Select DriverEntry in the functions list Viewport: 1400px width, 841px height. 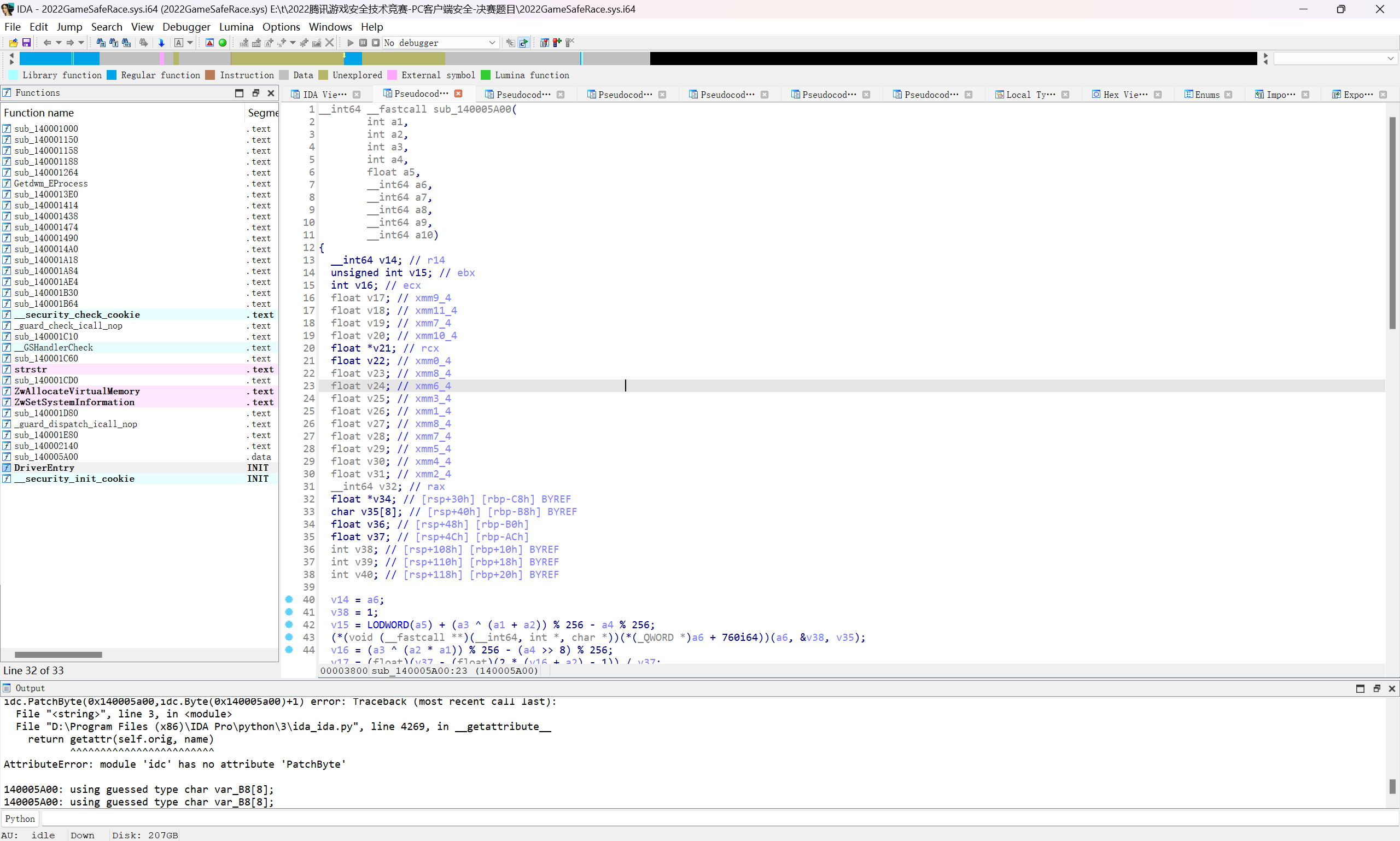[x=139, y=468]
